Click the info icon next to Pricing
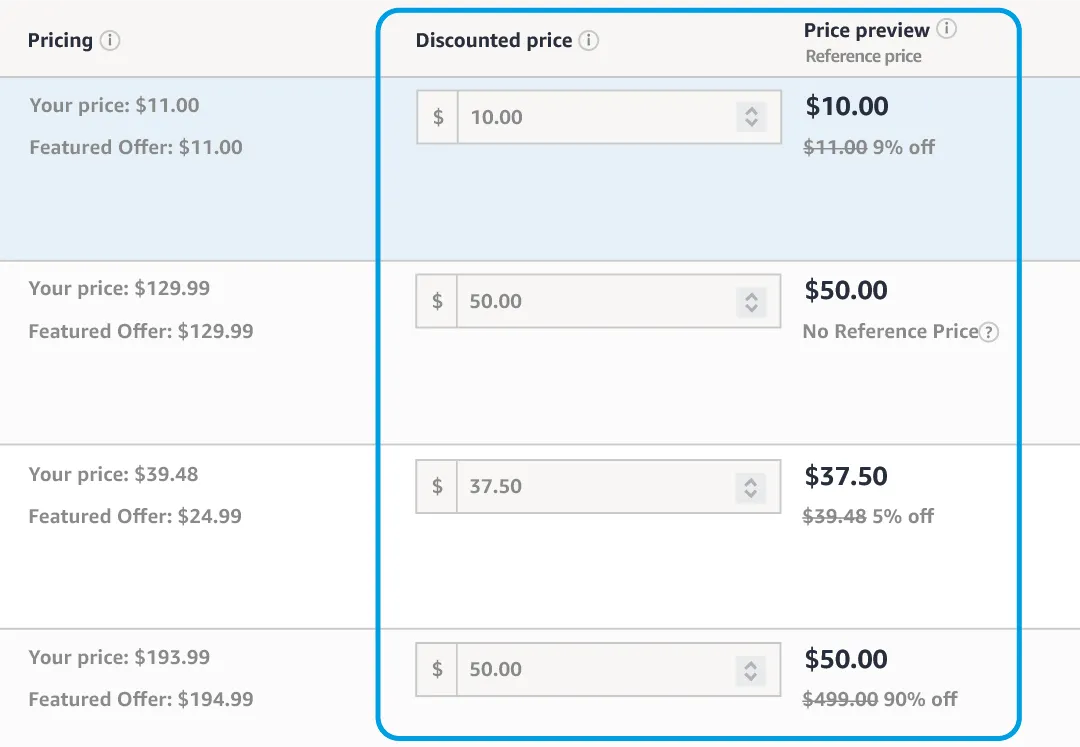1080x747 pixels. pyautogui.click(x=111, y=41)
